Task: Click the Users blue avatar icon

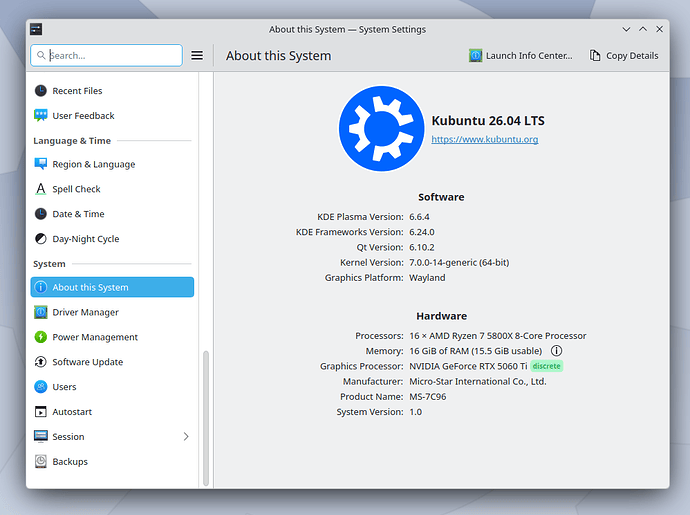Action: 40,386
